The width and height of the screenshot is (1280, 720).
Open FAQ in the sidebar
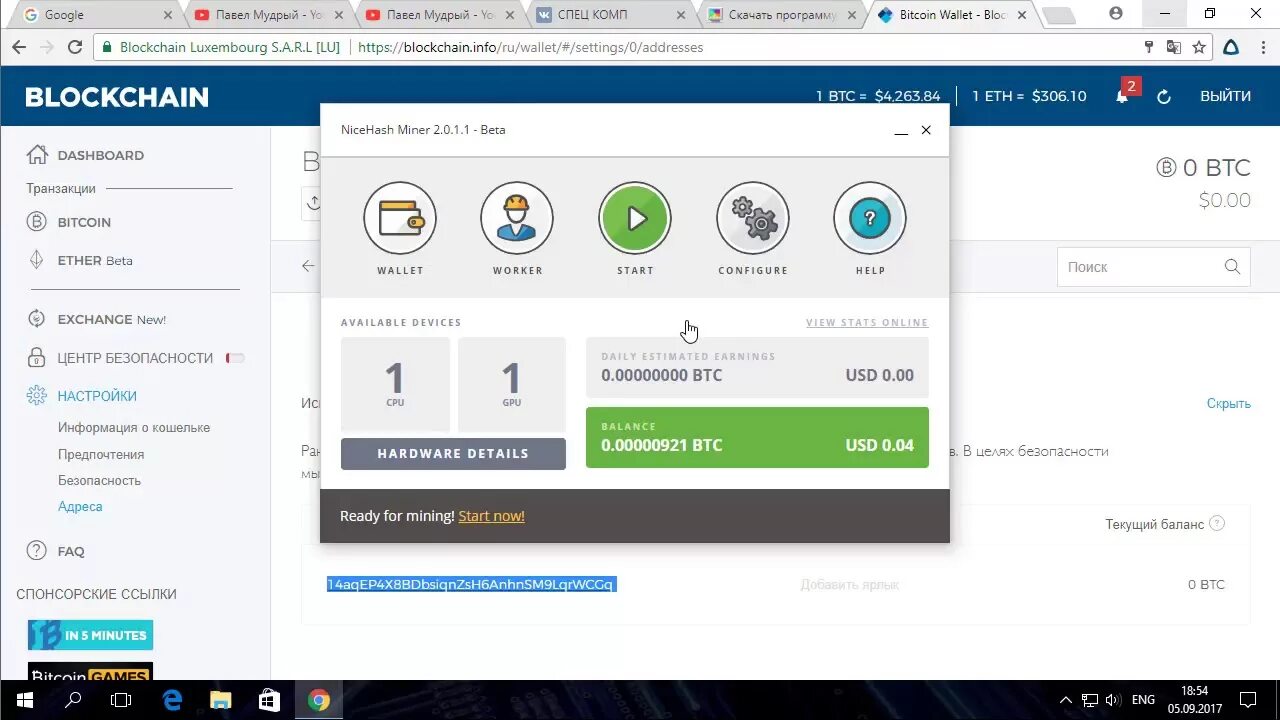(71, 551)
